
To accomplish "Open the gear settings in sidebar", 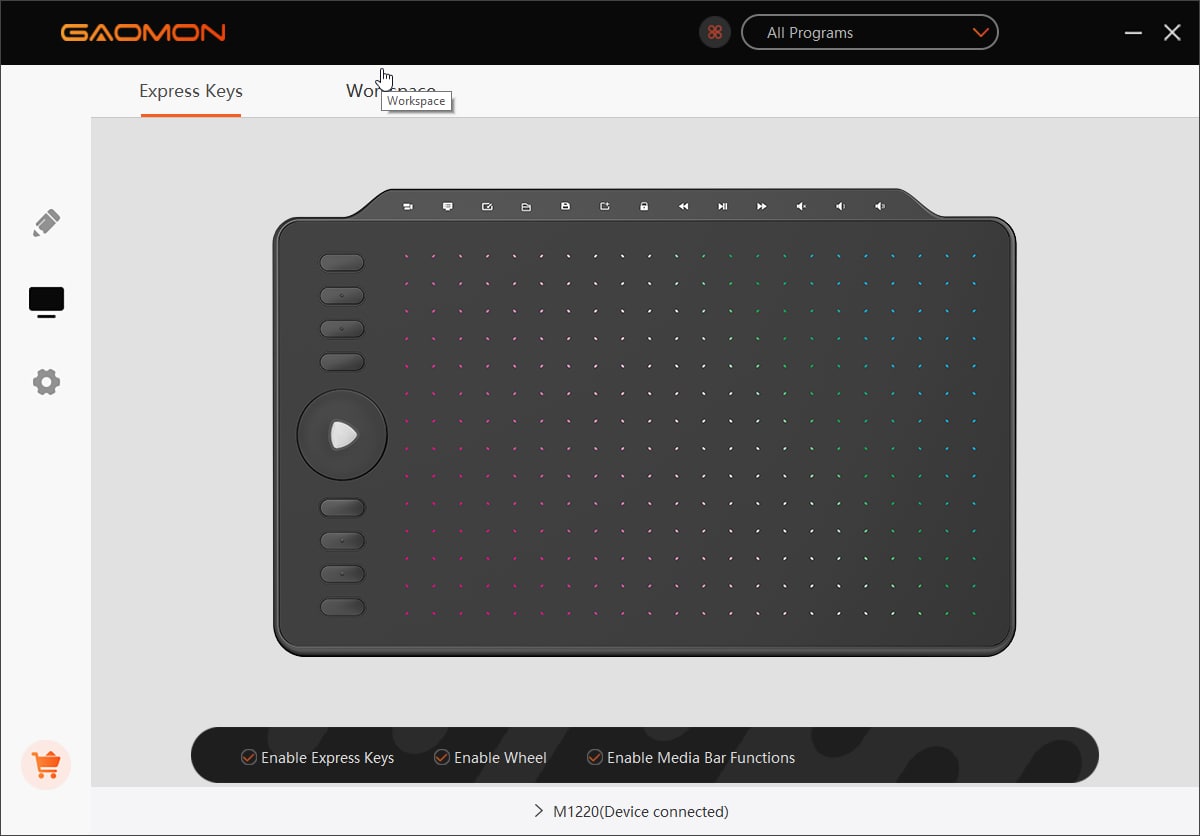I will pos(46,381).
